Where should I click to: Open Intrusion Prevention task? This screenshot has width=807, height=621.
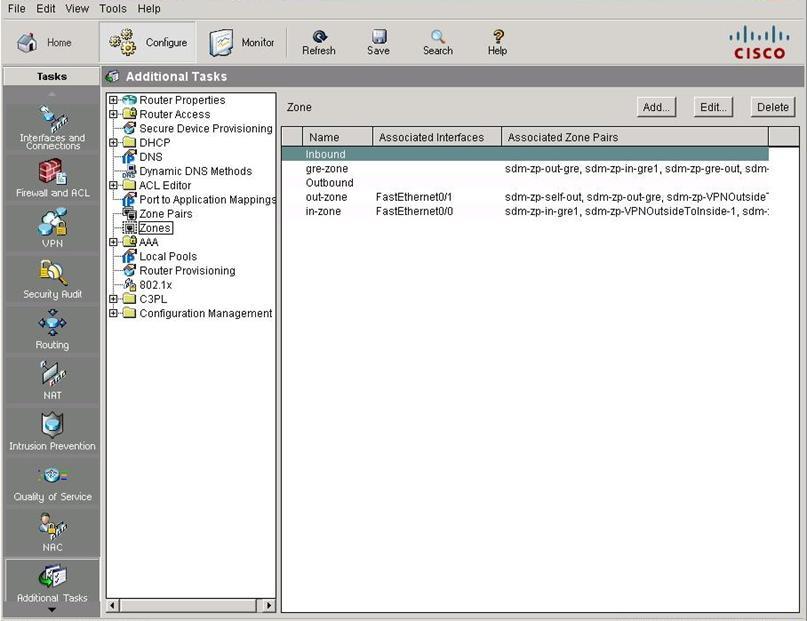click(52, 431)
